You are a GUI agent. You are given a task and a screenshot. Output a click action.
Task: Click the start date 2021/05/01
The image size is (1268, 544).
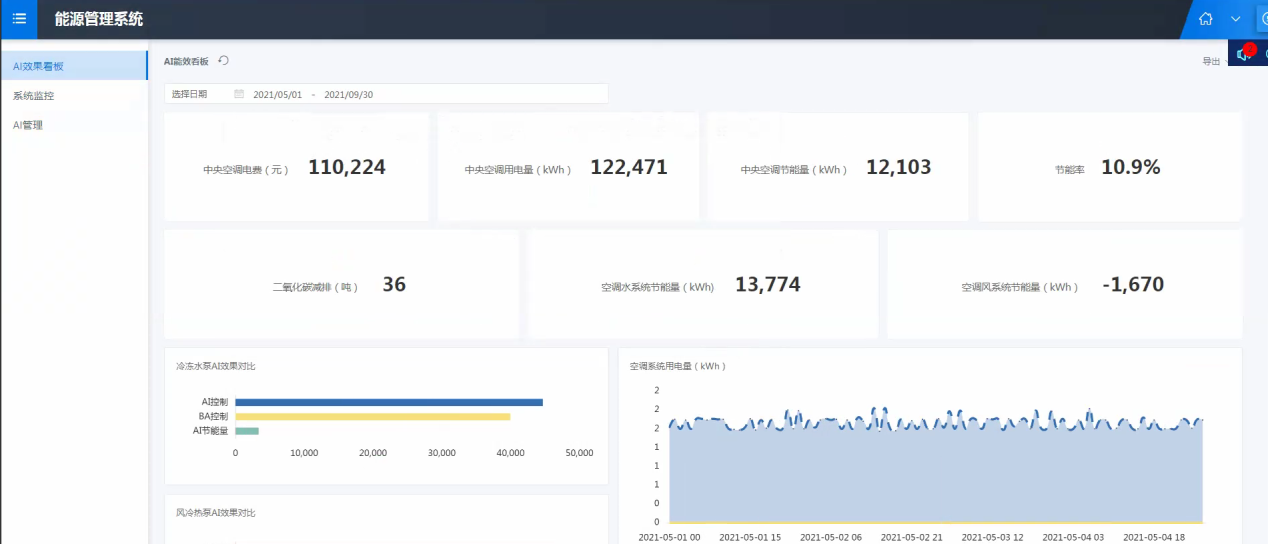tap(277, 94)
